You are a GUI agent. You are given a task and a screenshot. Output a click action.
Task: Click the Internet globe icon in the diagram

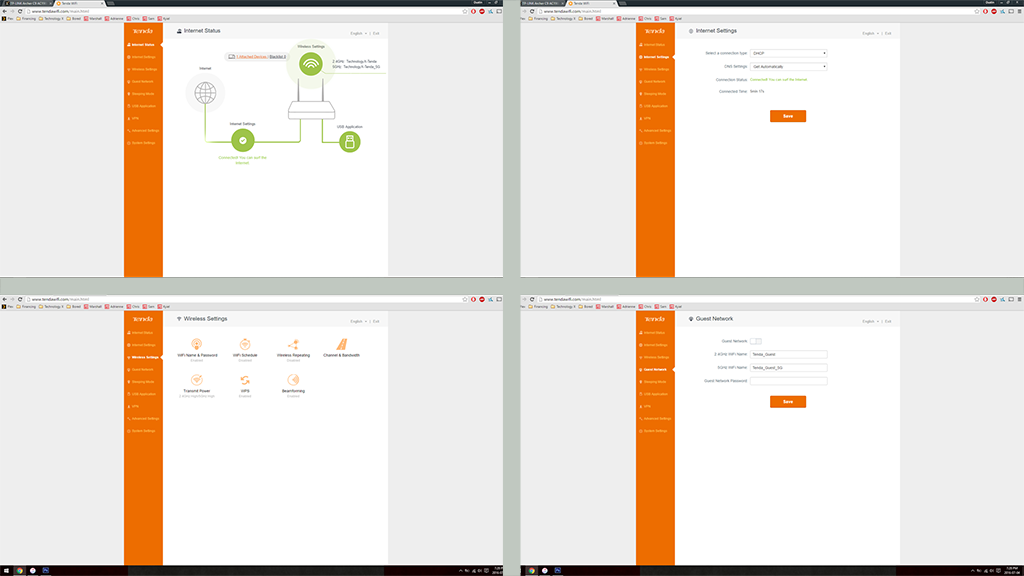pyautogui.click(x=205, y=93)
